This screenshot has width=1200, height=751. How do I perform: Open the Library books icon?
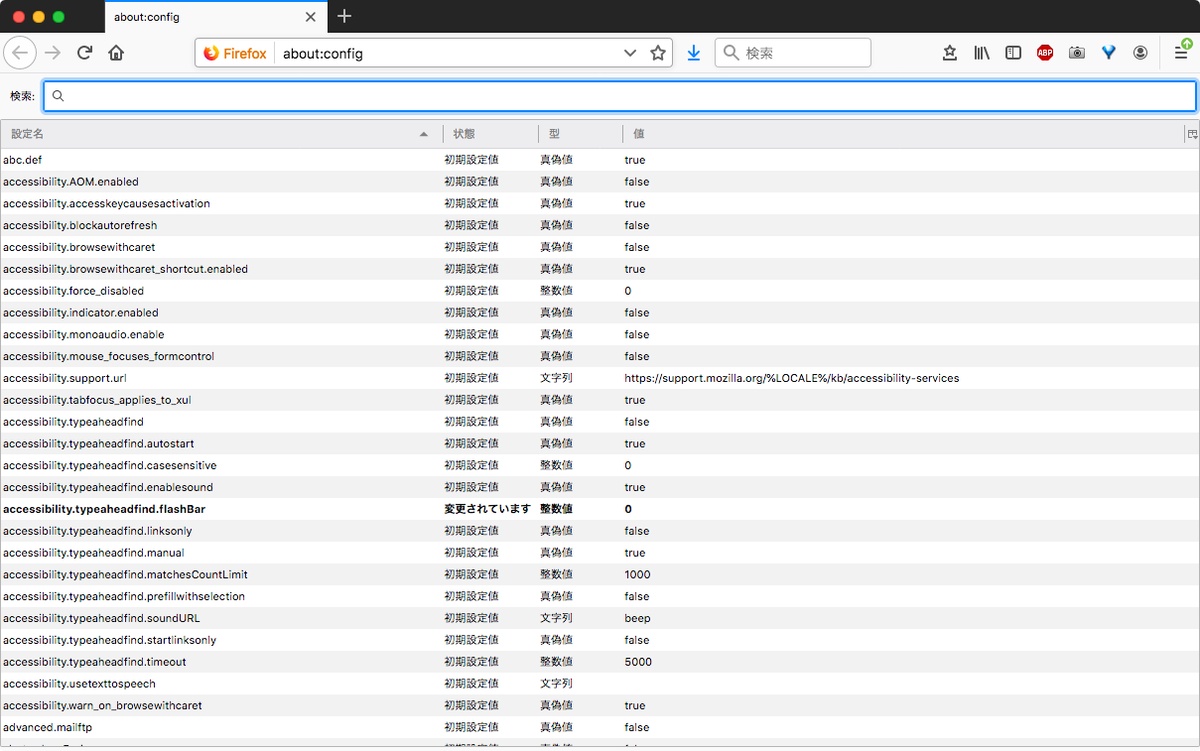coord(981,53)
